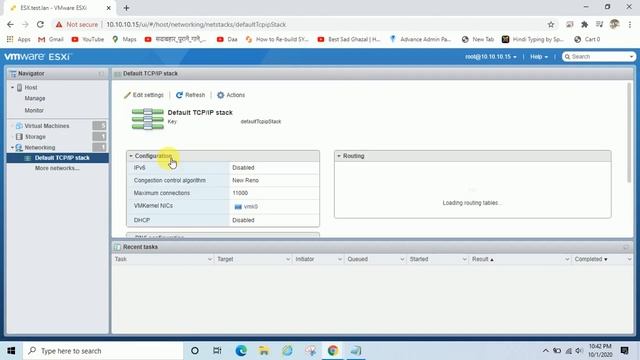The width and height of the screenshot is (640, 360).
Task: Show hidden system tray icons
Action: (x=545, y=351)
